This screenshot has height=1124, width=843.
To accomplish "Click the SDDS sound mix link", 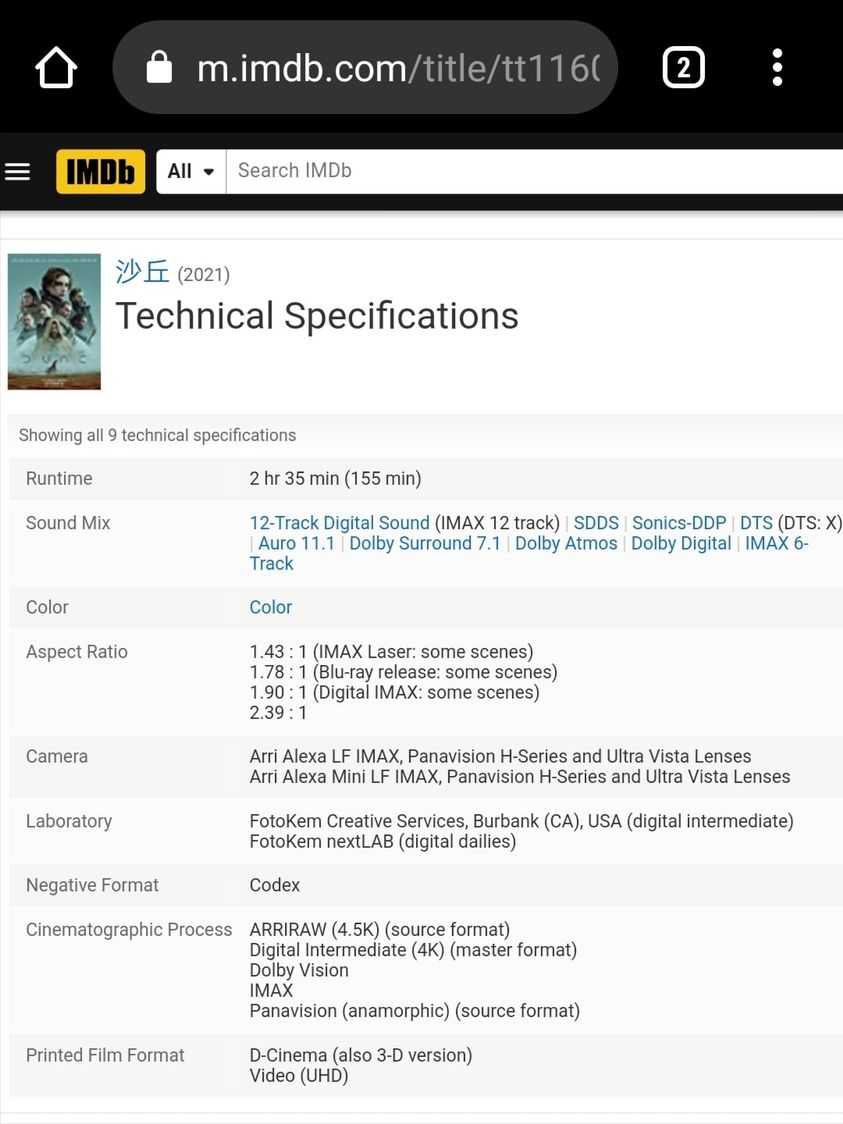I will coord(596,523).
